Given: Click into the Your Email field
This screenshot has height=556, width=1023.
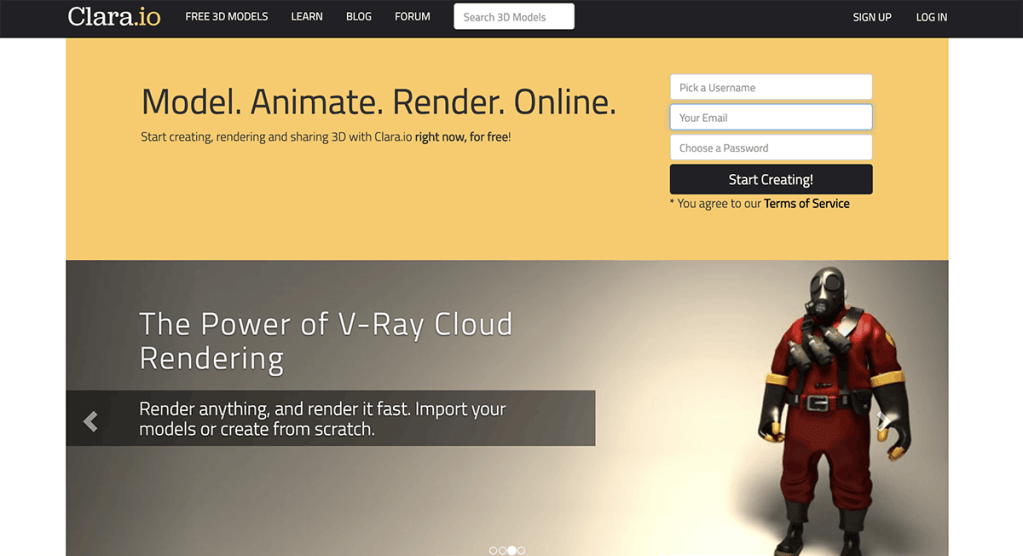Looking at the screenshot, I should click(x=770, y=118).
